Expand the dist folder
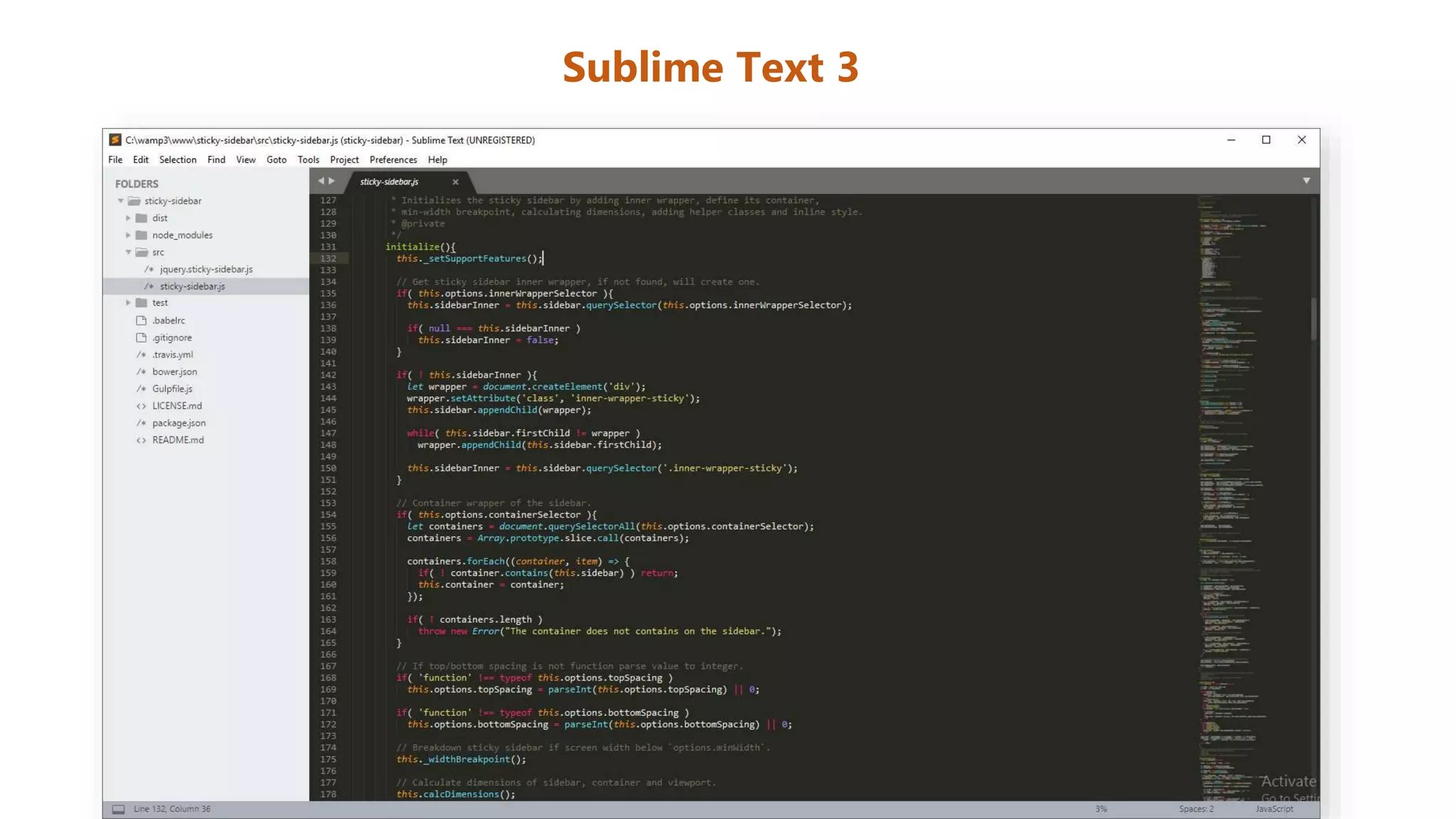The height and width of the screenshot is (819, 1456). click(x=129, y=218)
